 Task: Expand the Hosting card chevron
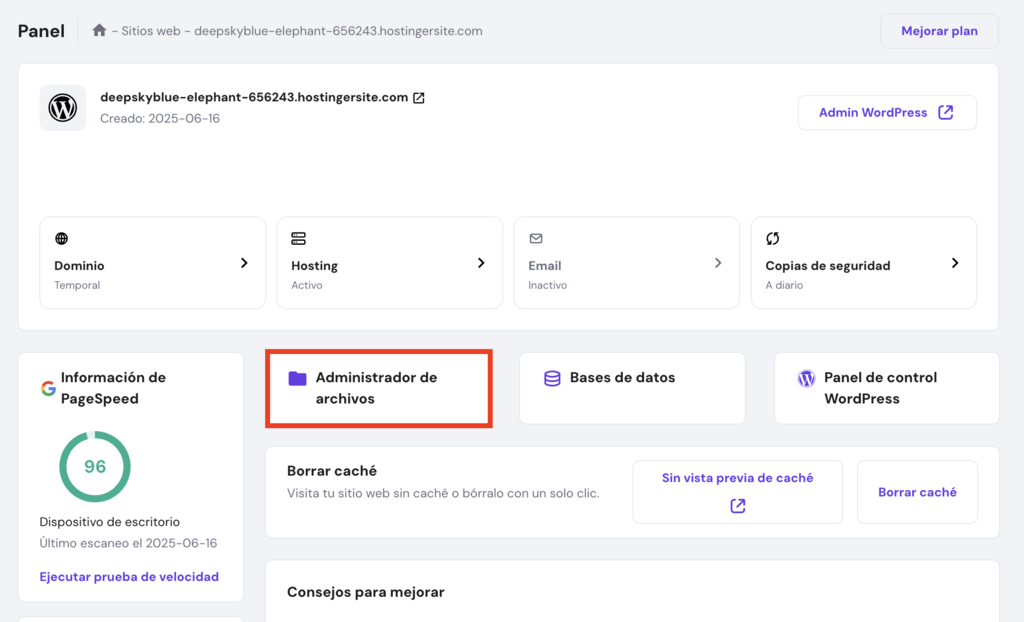pyautogui.click(x=480, y=263)
